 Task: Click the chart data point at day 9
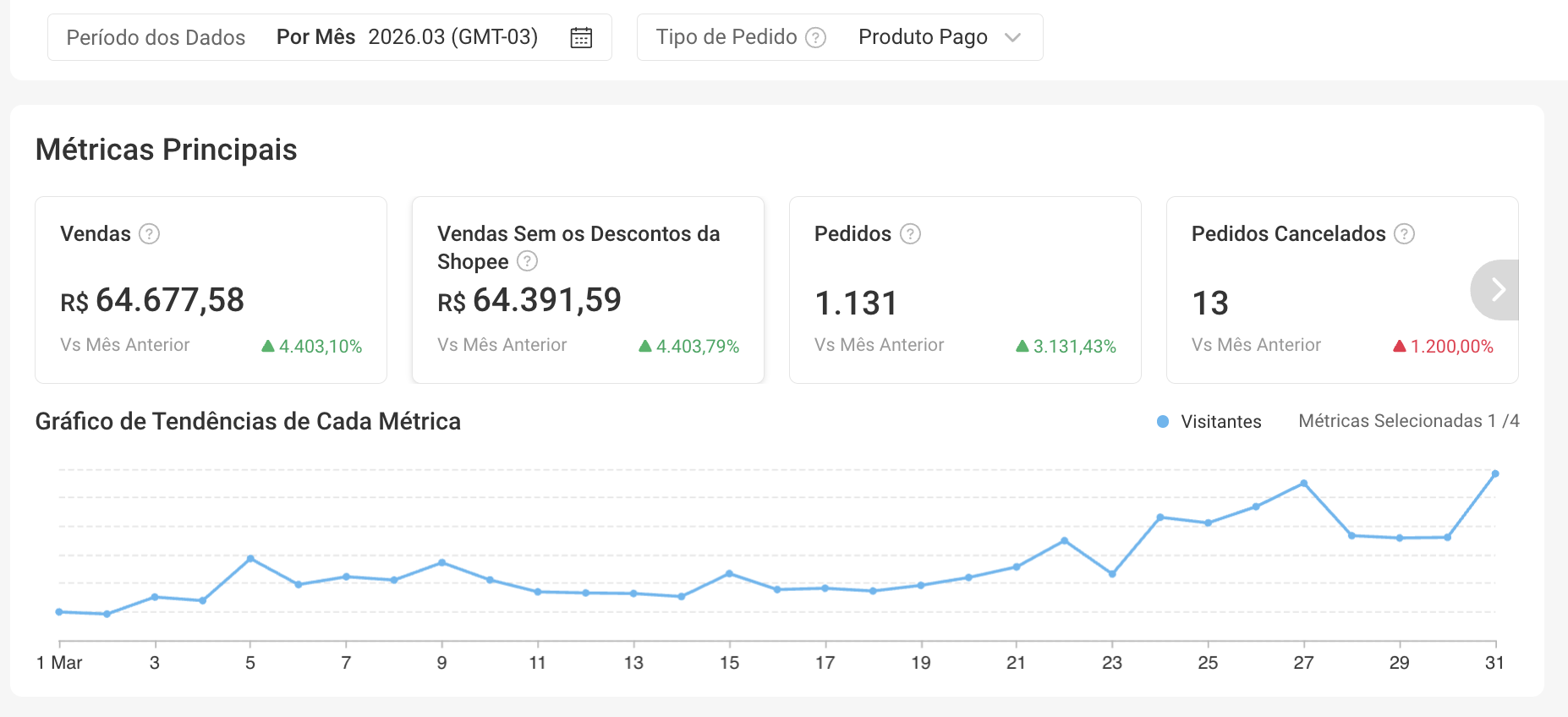pyautogui.click(x=442, y=562)
